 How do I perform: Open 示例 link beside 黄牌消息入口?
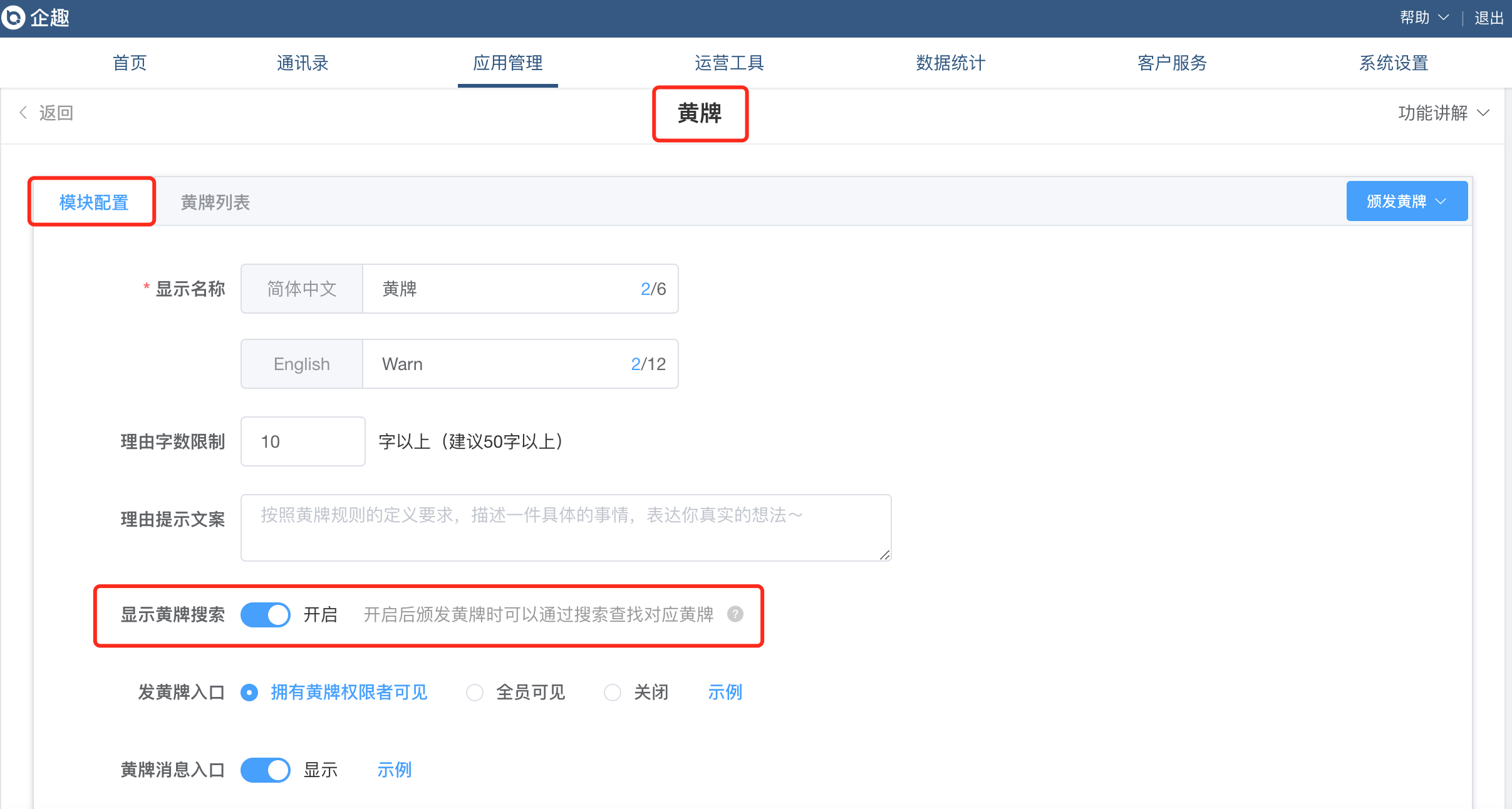tap(394, 770)
